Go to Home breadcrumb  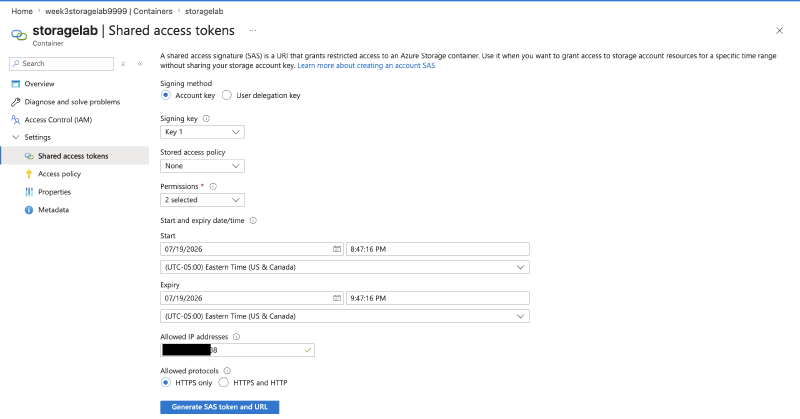pos(22,11)
